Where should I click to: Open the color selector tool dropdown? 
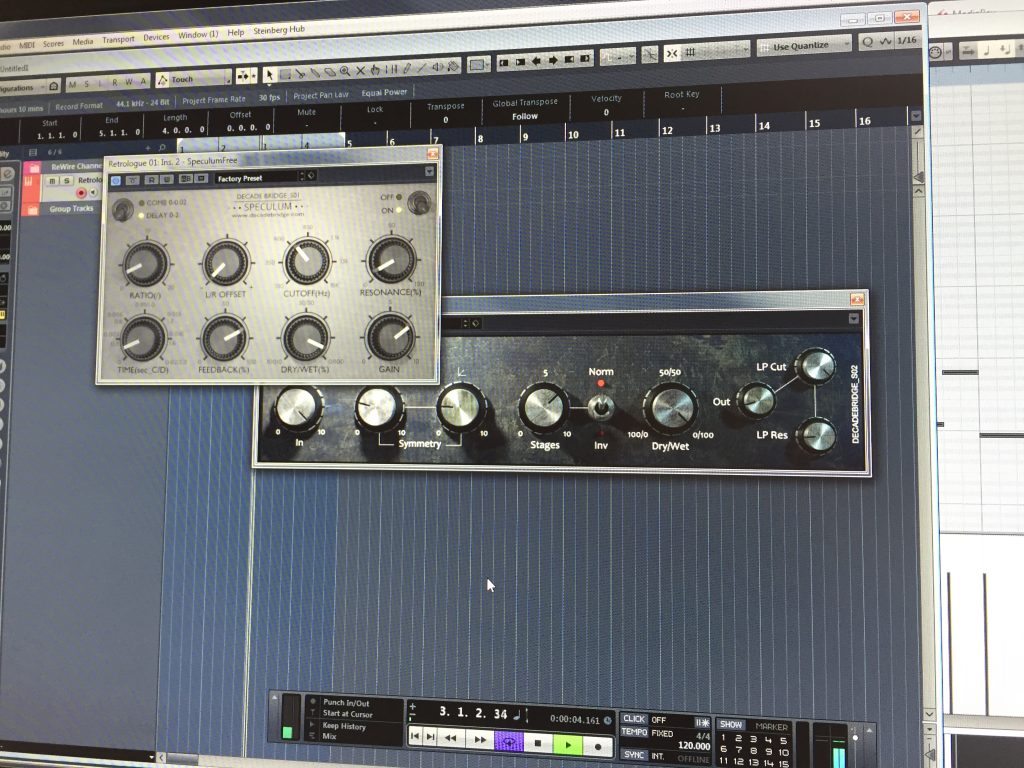(478, 64)
